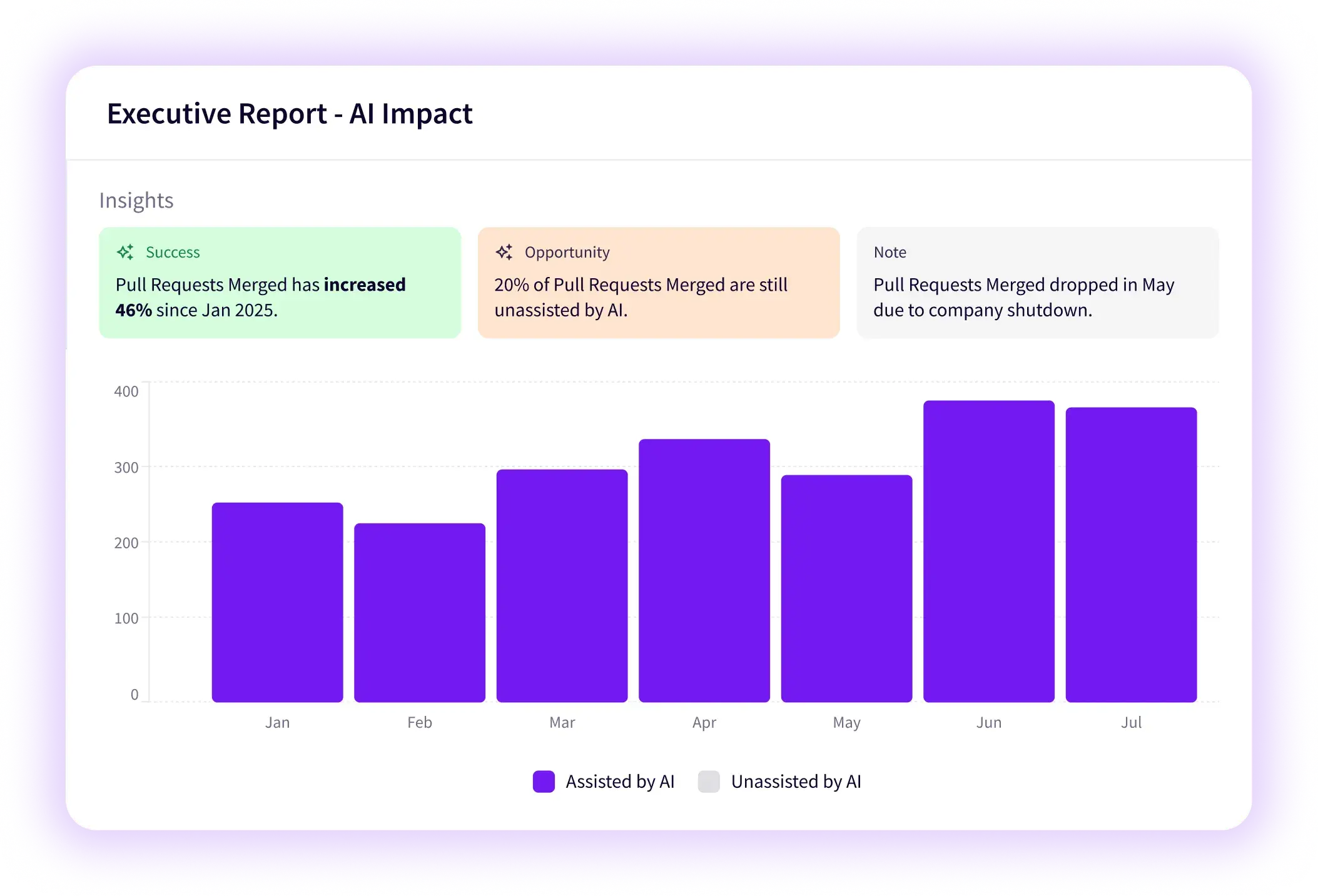The width and height of the screenshot is (1318, 896).
Task: Click the Insights section heading
Action: pos(136,200)
